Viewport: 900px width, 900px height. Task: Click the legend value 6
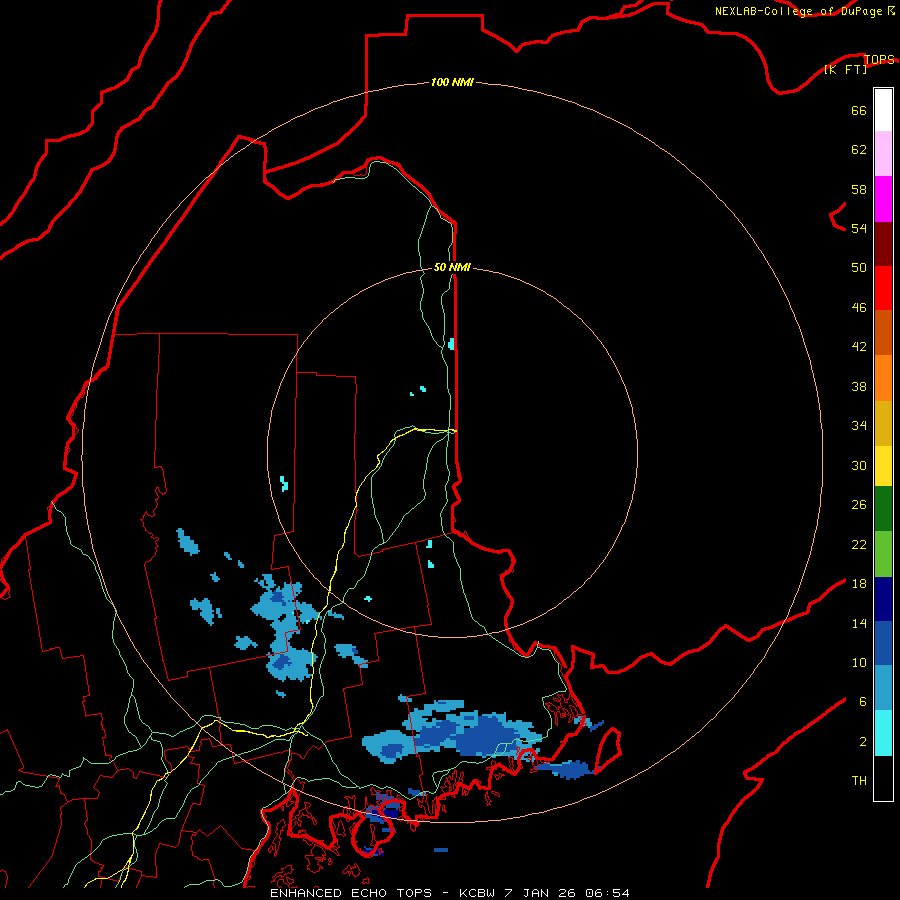[x=863, y=702]
